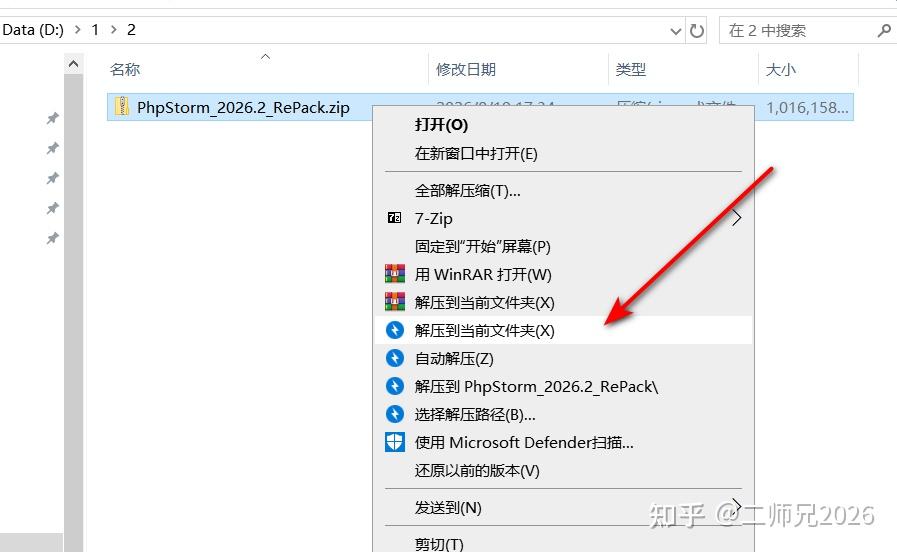Click blue icon beside 解压到 PhpStorm_2026.2_RePack\

coord(395,386)
